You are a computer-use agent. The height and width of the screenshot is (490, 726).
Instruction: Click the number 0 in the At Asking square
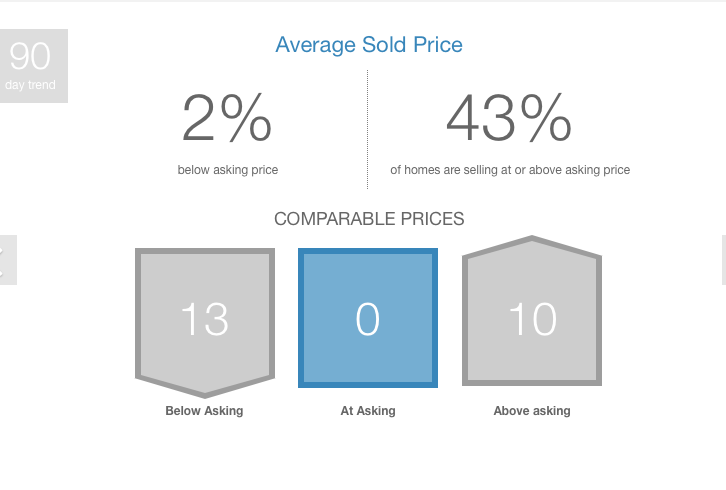point(368,319)
